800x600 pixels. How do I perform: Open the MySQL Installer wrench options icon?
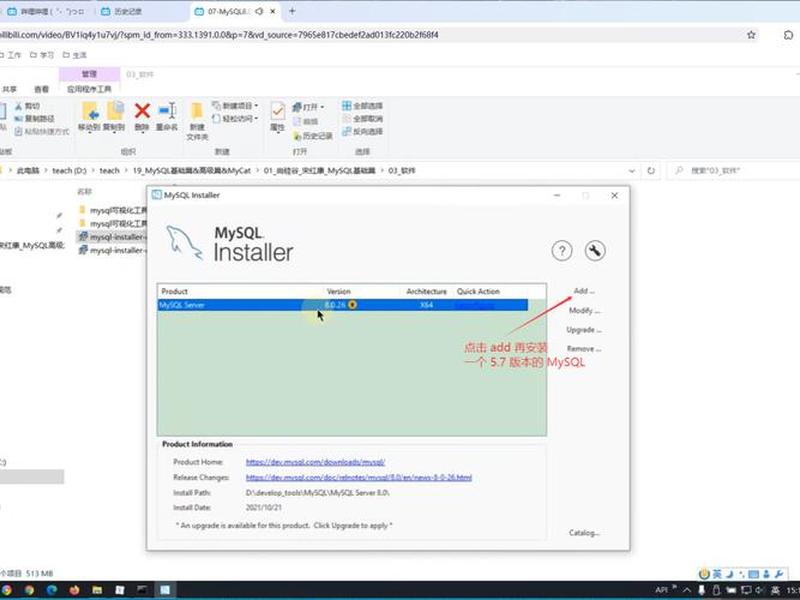(595, 251)
